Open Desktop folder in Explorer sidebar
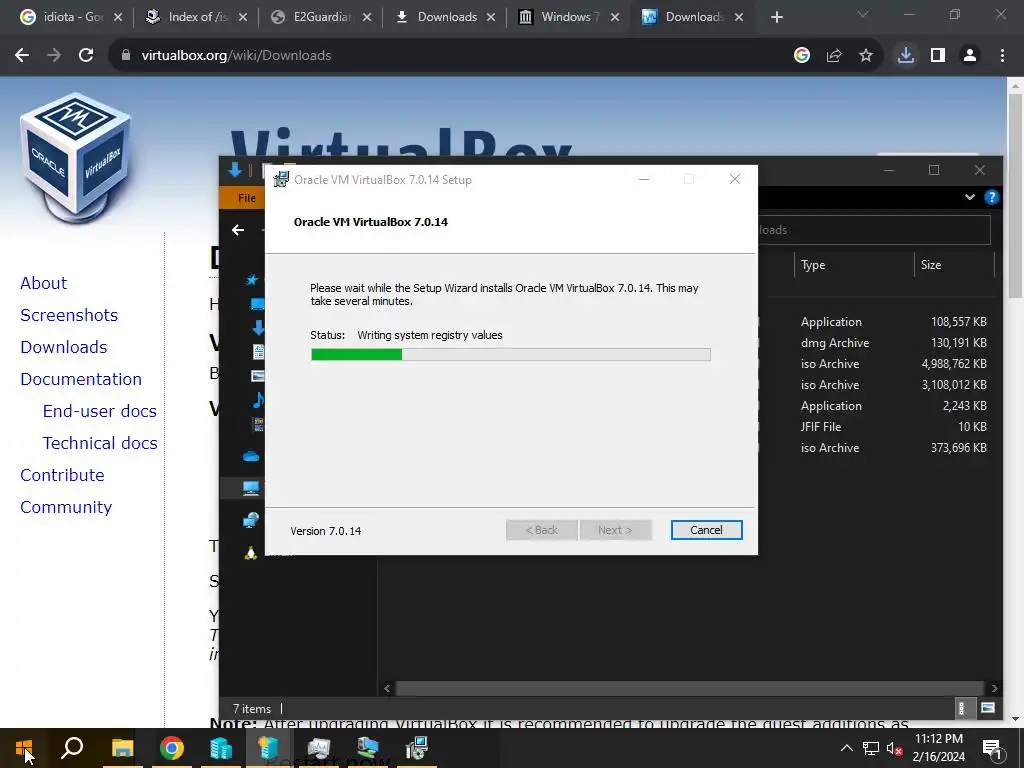 coord(257,304)
